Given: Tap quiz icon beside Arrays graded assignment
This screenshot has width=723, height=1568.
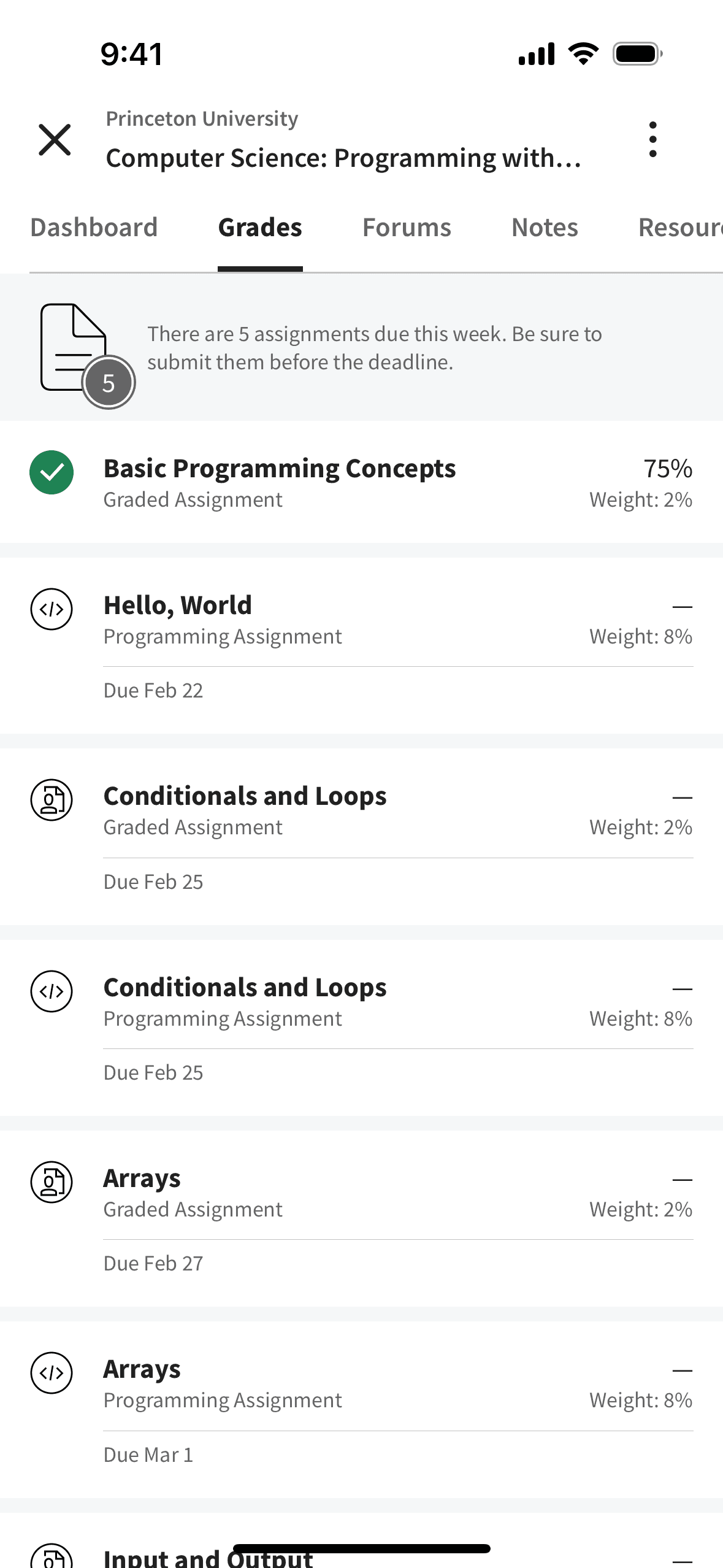Looking at the screenshot, I should click(52, 1182).
